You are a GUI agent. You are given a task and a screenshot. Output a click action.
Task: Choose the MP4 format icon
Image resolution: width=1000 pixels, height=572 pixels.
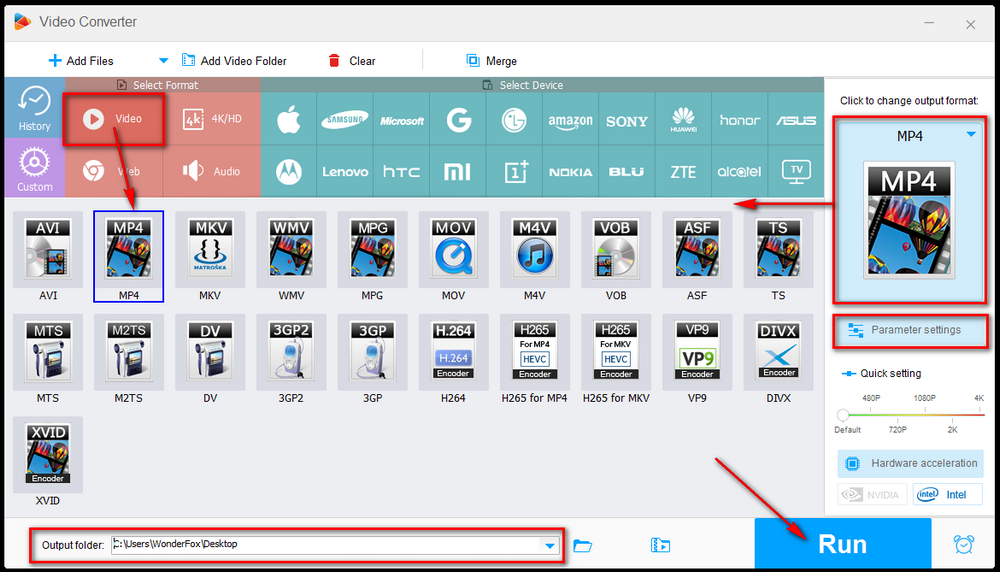point(129,249)
